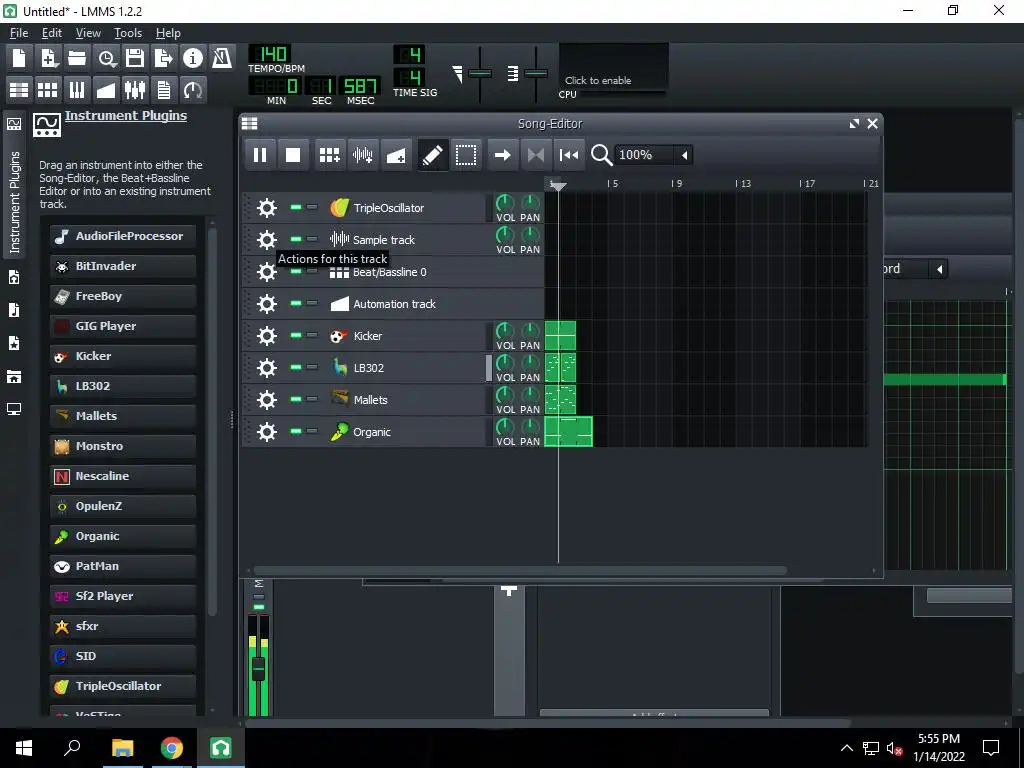Screen dimensions: 1024x768
Task: Export the current project via the export icon
Action: [x=164, y=58]
